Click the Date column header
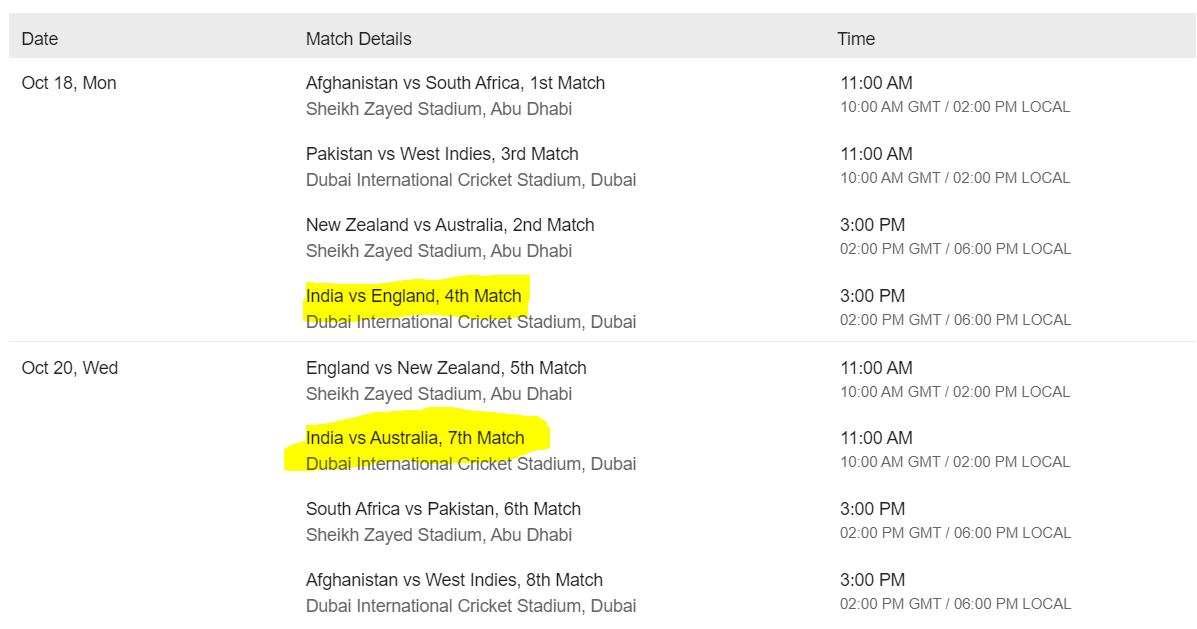 (40, 39)
